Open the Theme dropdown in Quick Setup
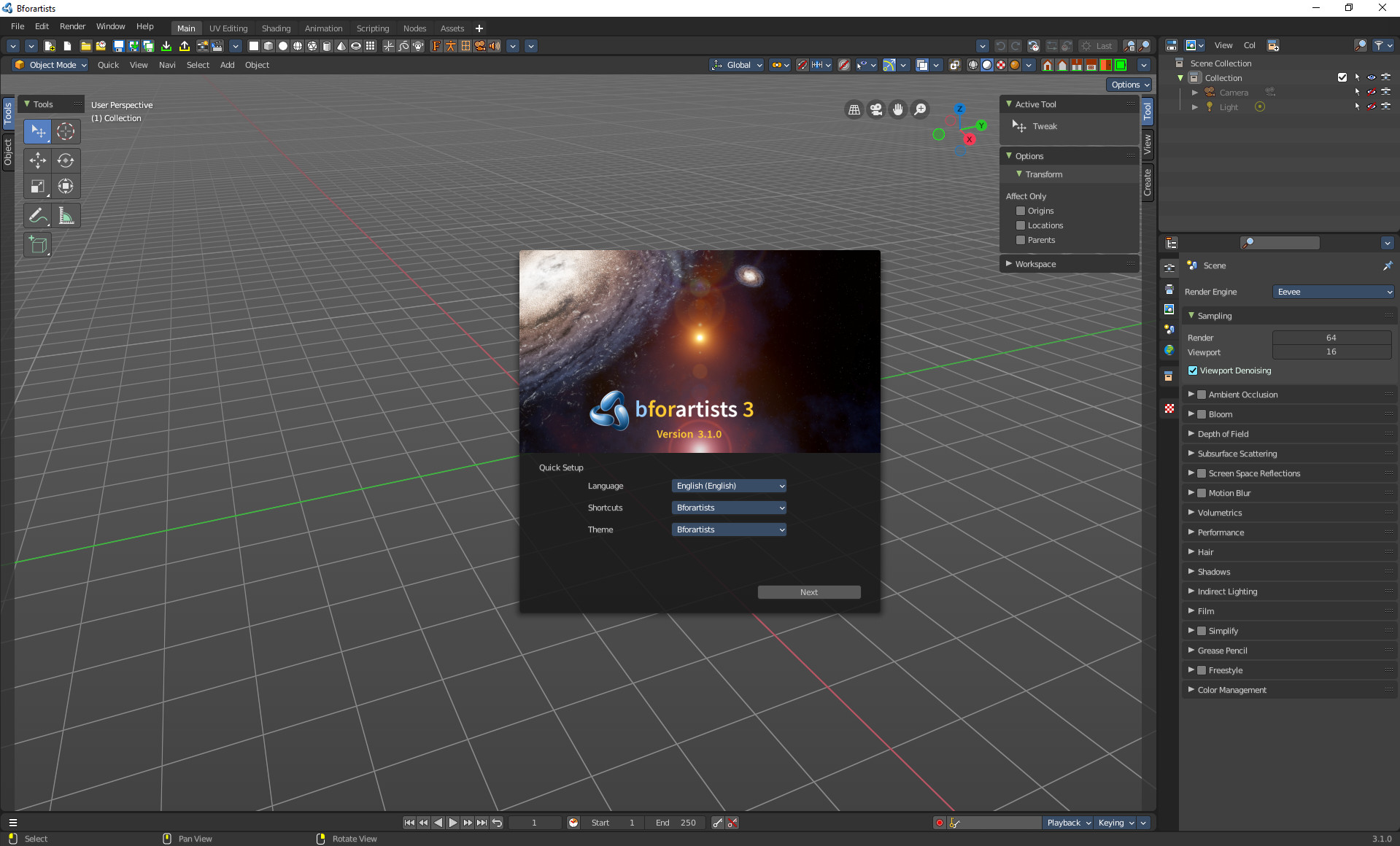The height and width of the screenshot is (846, 1400). (728, 529)
